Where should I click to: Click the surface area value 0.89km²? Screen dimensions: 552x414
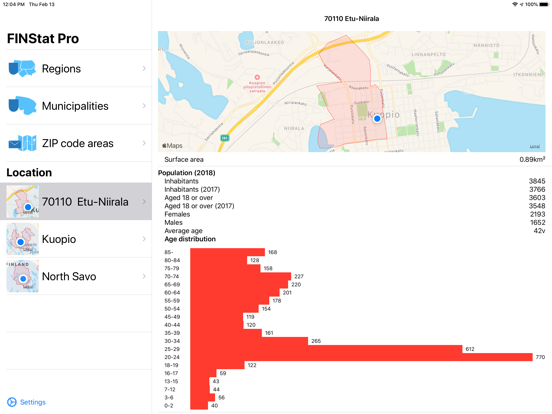click(x=532, y=159)
